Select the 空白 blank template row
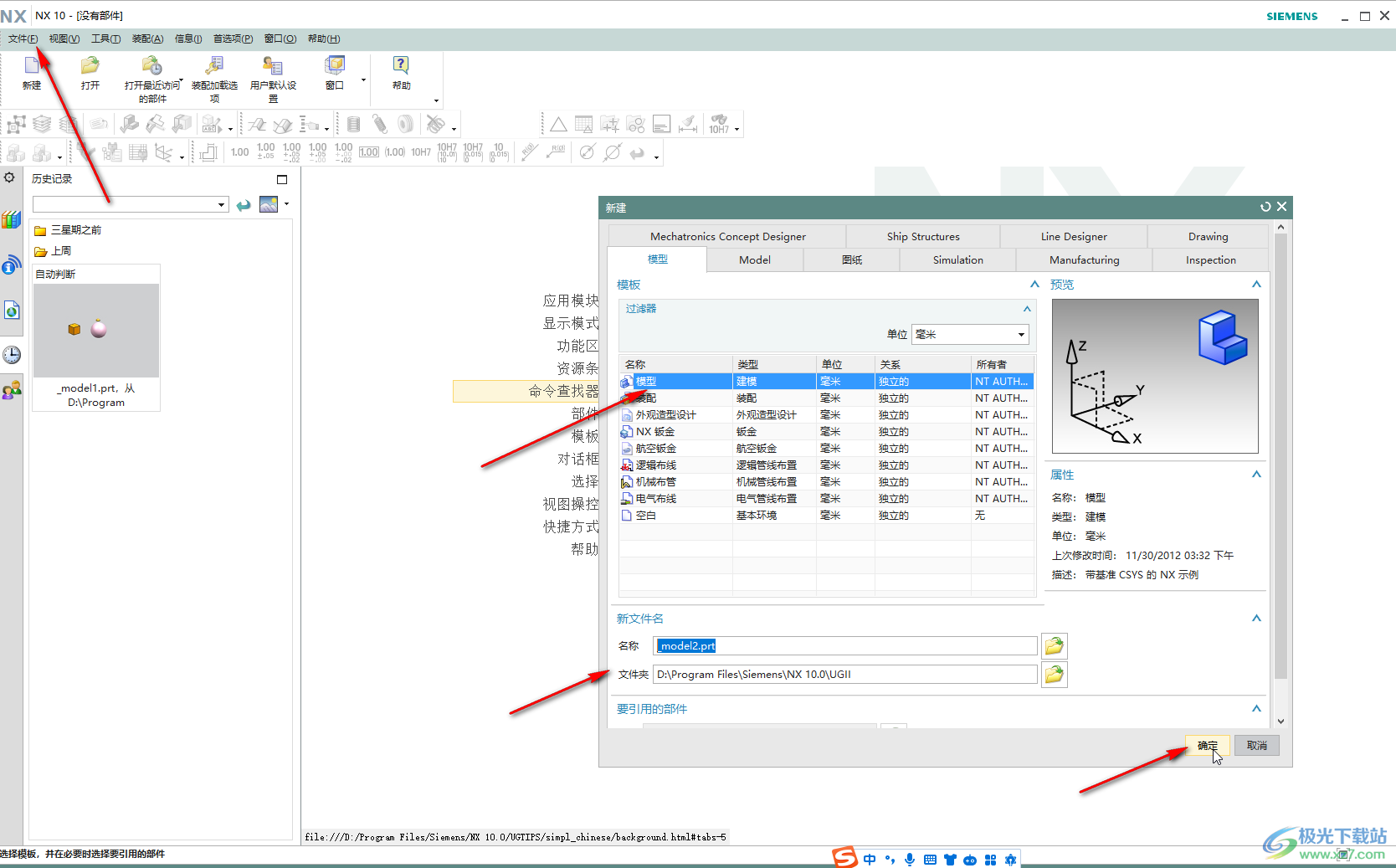1396x868 pixels. click(x=826, y=516)
